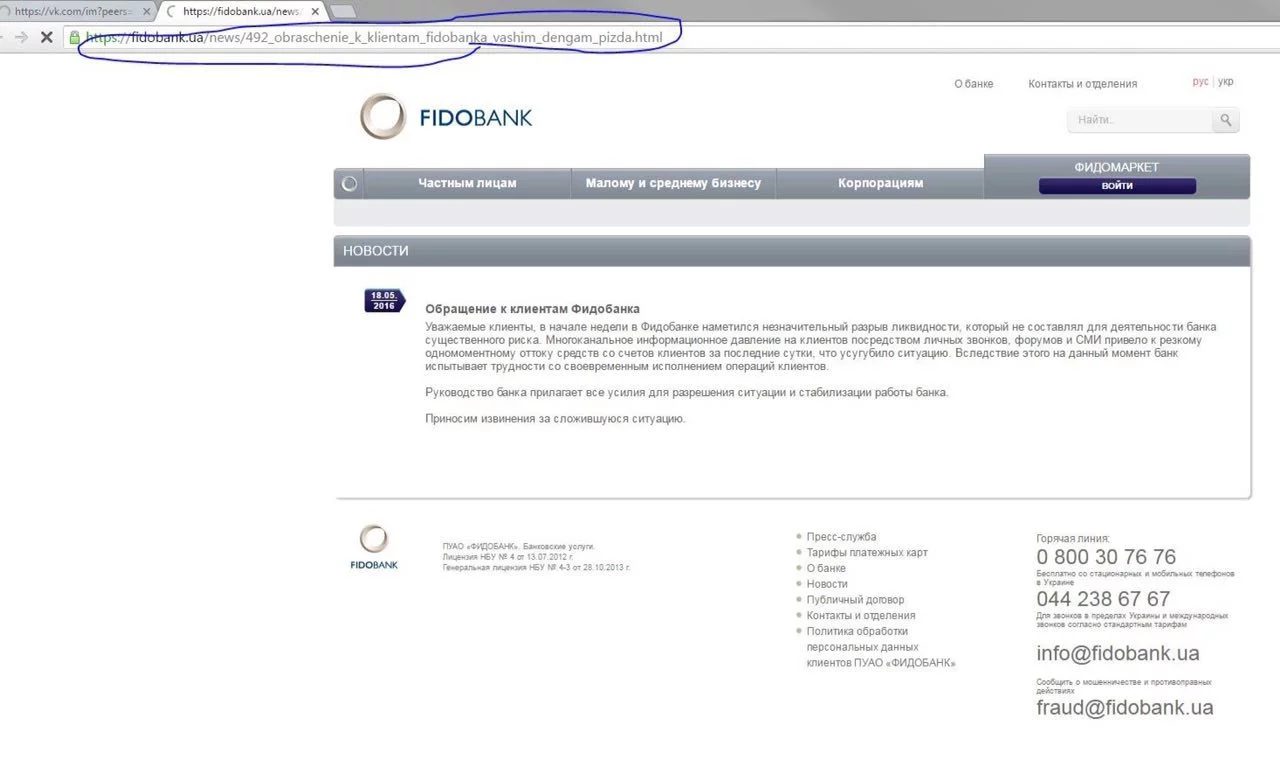Open the Пресс-служба footer link
Viewport: 1280px width, 780px height.
[841, 537]
